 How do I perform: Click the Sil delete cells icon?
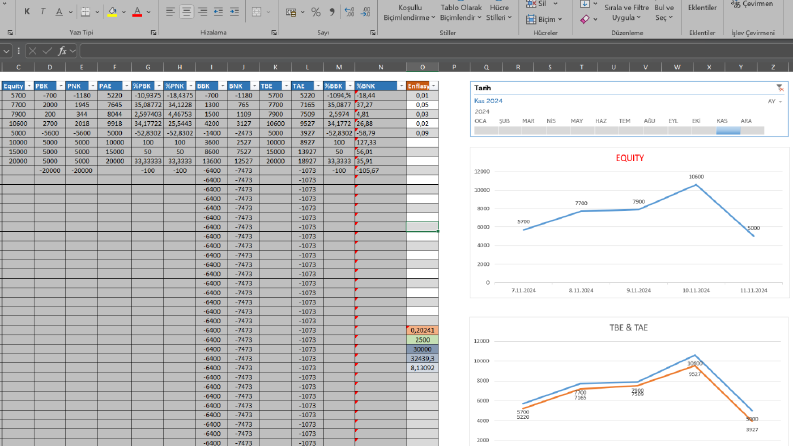[531, 4]
